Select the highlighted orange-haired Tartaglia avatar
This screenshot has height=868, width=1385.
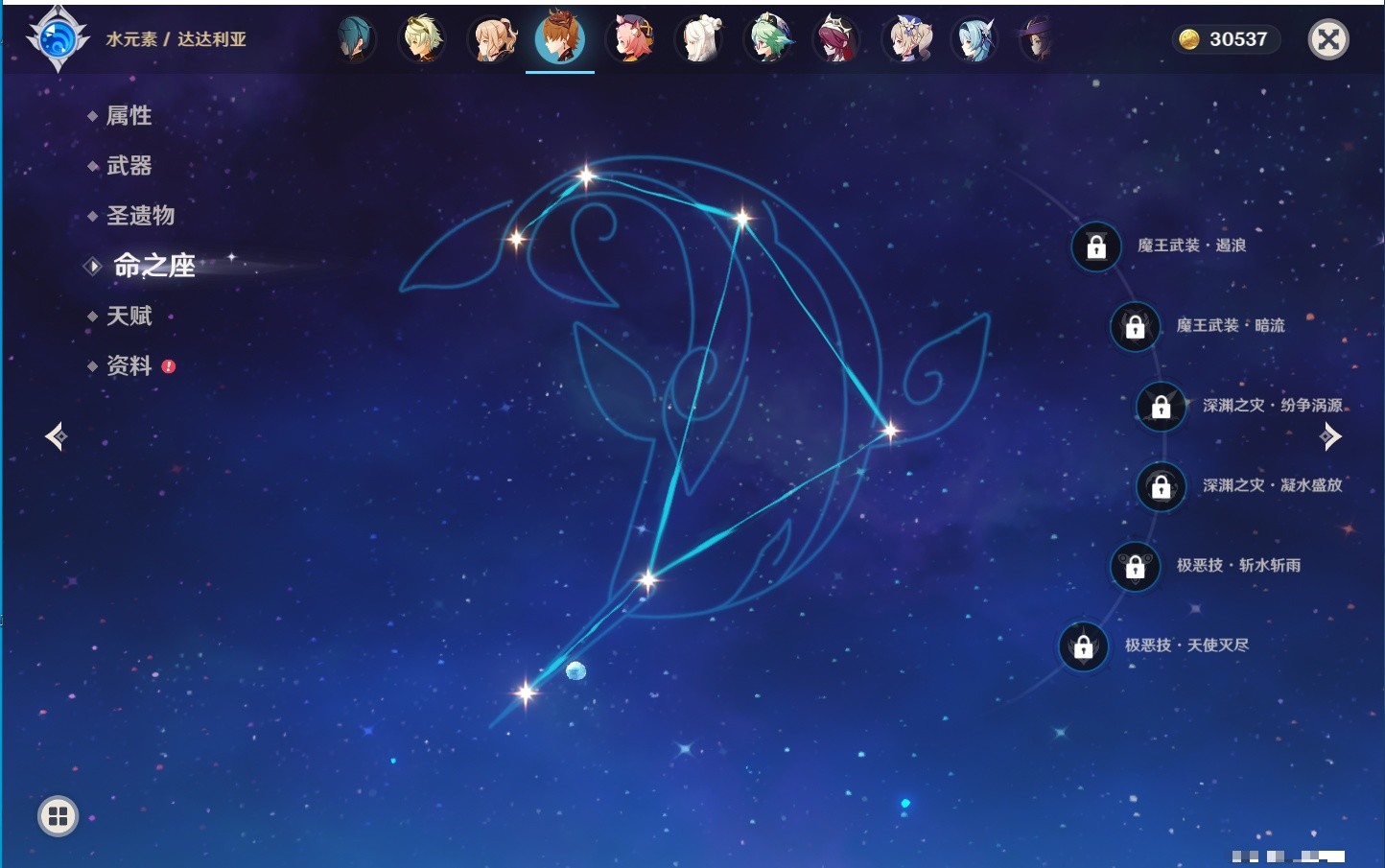click(x=560, y=38)
